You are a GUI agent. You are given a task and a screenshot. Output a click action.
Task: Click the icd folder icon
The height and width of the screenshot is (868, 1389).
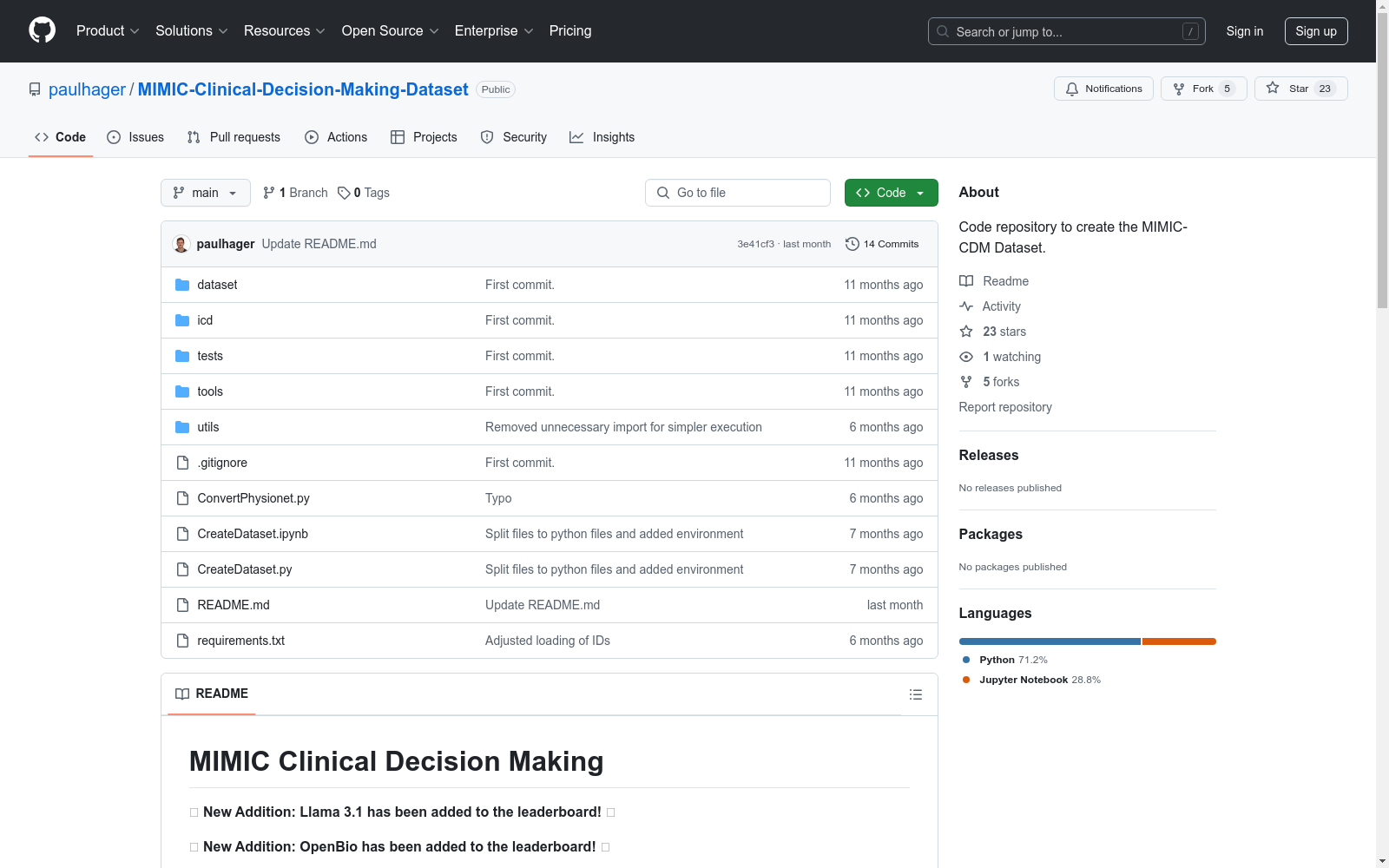tap(182, 320)
